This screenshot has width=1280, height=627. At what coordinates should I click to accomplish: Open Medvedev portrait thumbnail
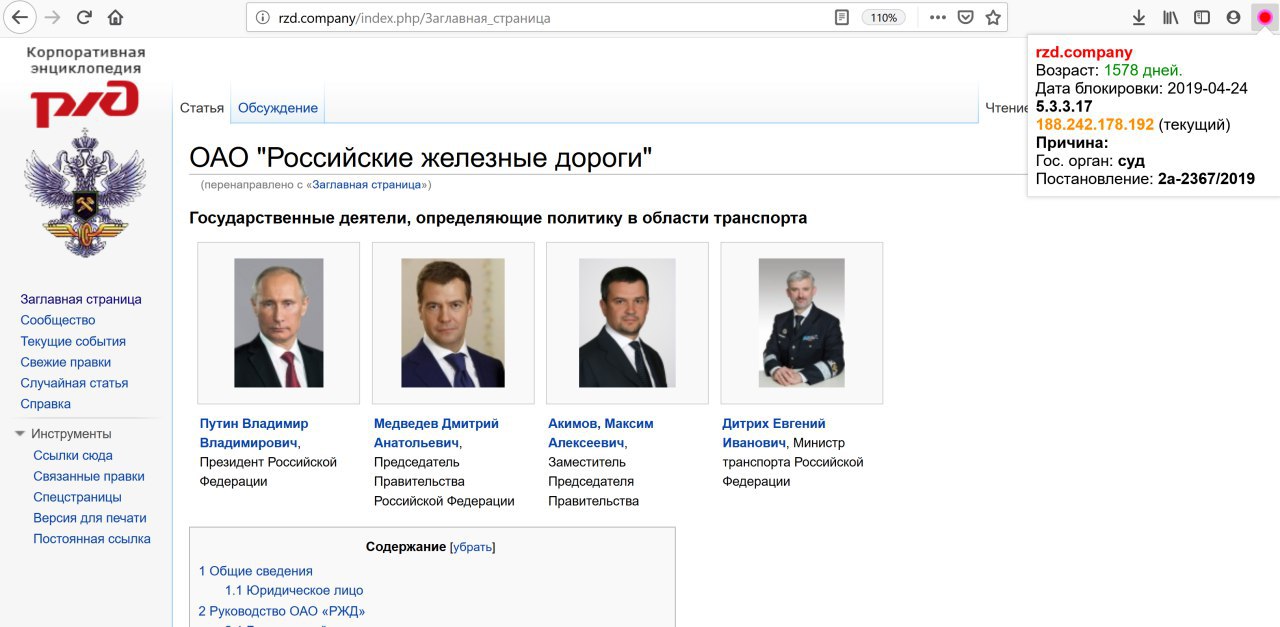click(x=453, y=323)
